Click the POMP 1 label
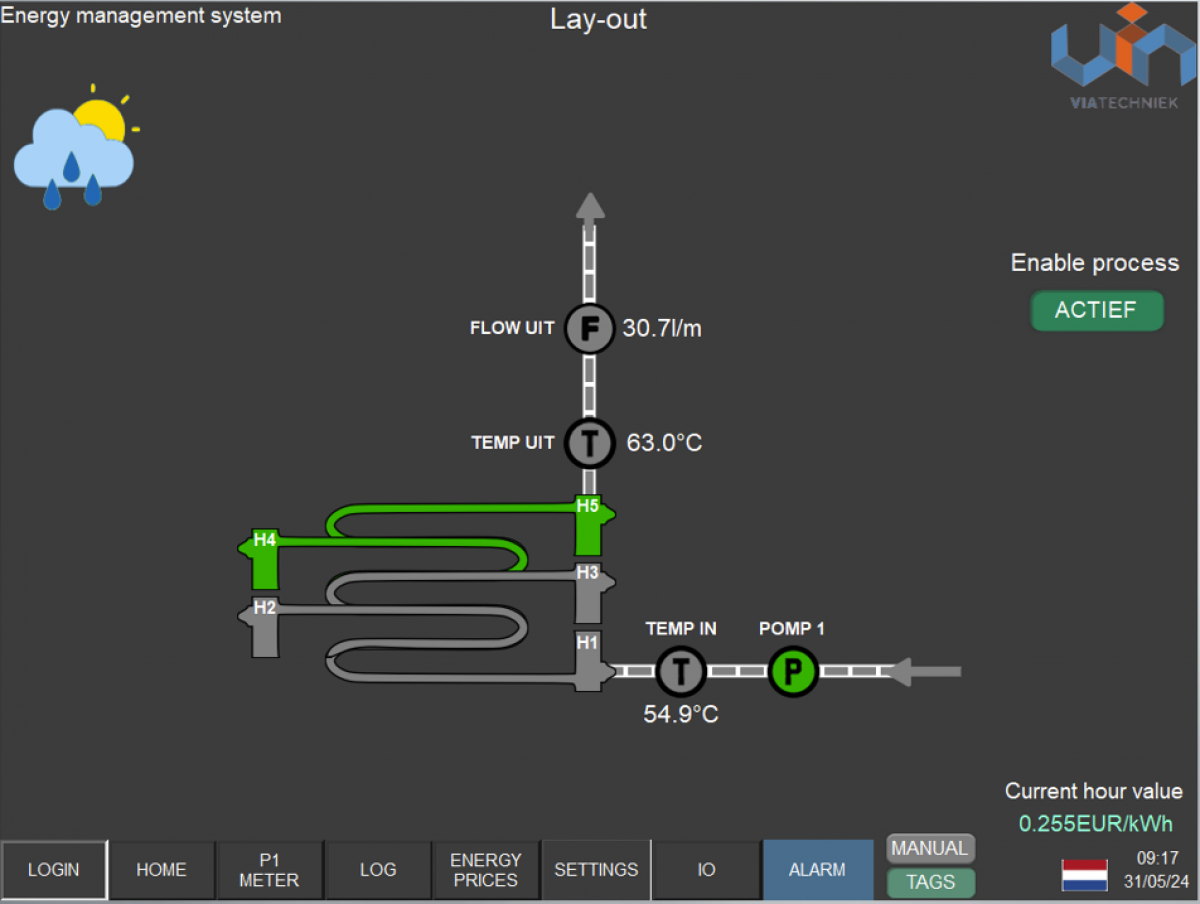 [x=792, y=629]
